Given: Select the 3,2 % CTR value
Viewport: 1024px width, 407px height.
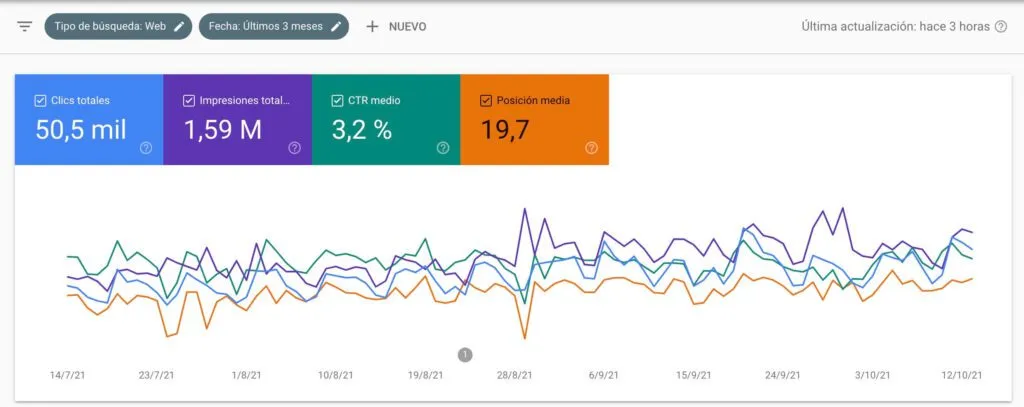Looking at the screenshot, I should click(362, 130).
